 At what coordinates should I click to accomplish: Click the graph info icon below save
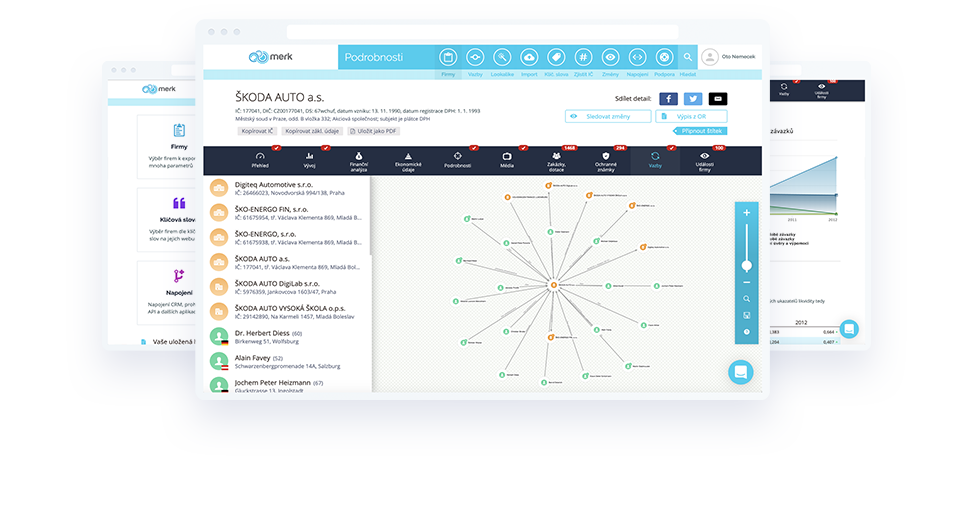coord(746,332)
